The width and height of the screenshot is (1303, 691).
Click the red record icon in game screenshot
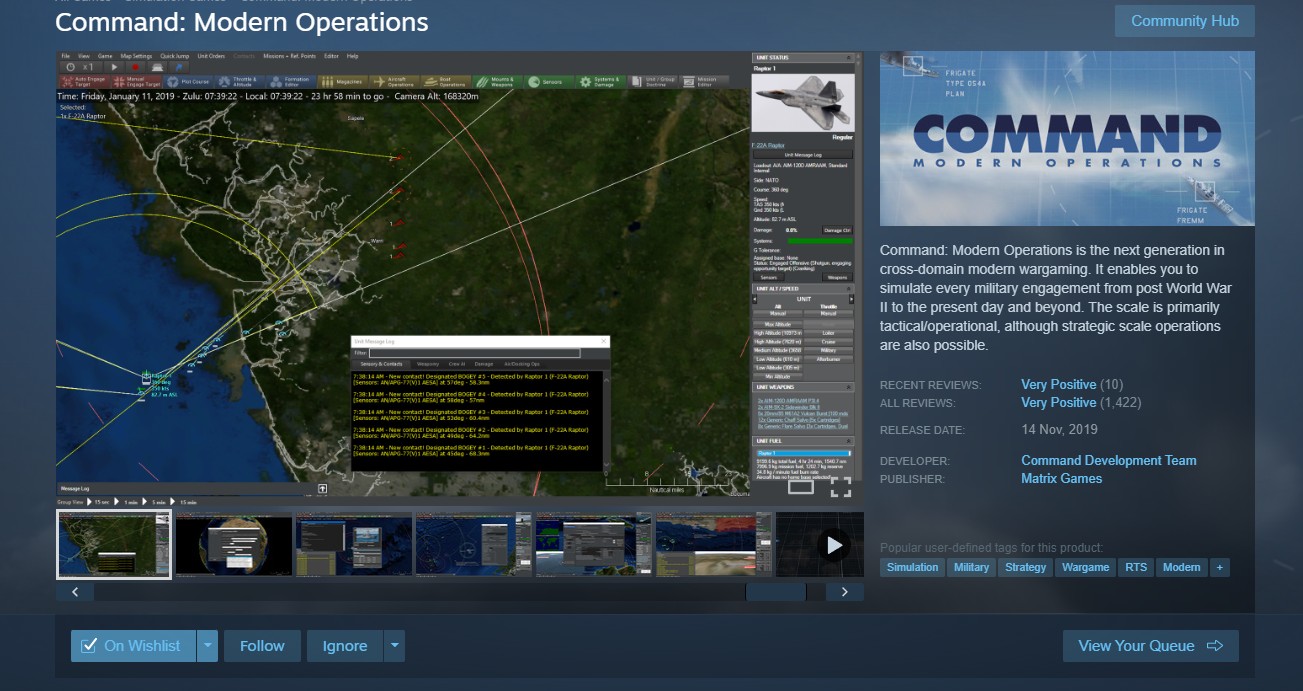135,67
